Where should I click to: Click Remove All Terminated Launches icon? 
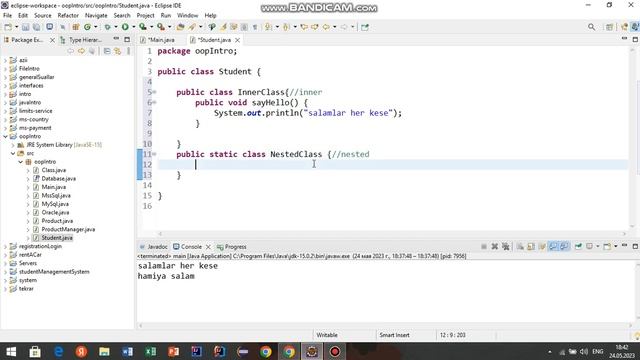(x=506, y=247)
